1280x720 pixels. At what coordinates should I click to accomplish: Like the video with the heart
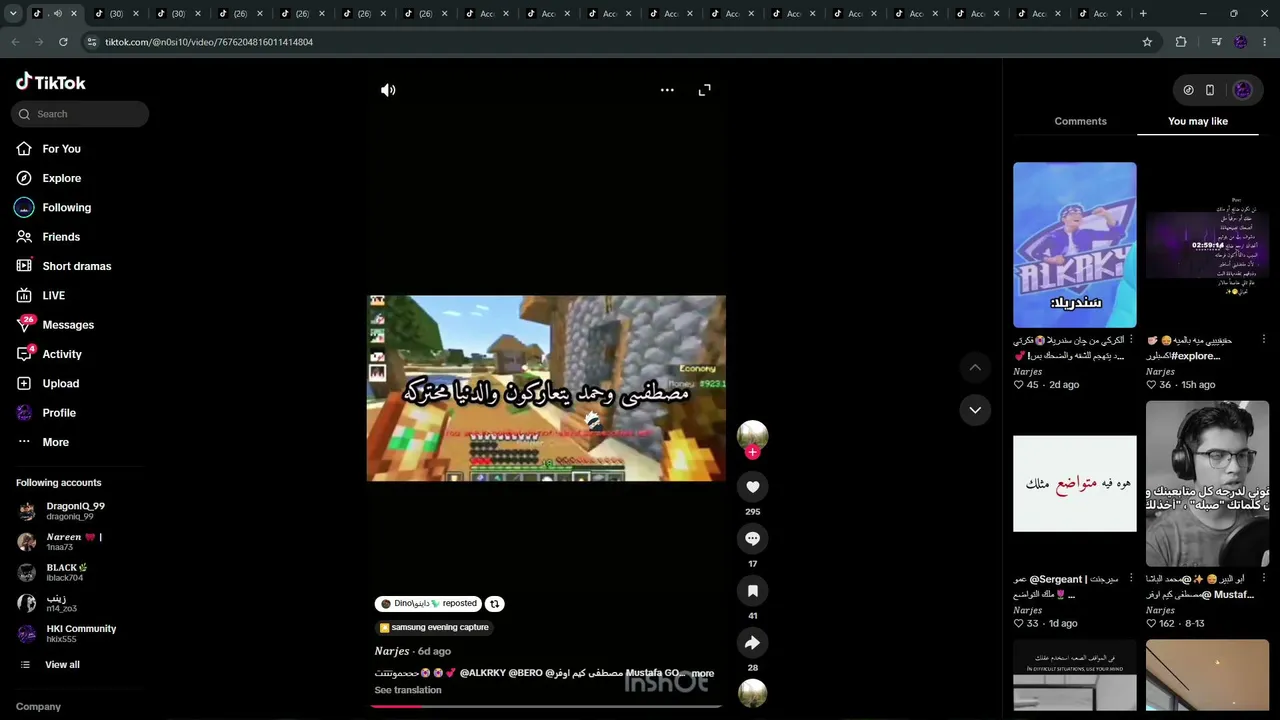click(x=752, y=487)
